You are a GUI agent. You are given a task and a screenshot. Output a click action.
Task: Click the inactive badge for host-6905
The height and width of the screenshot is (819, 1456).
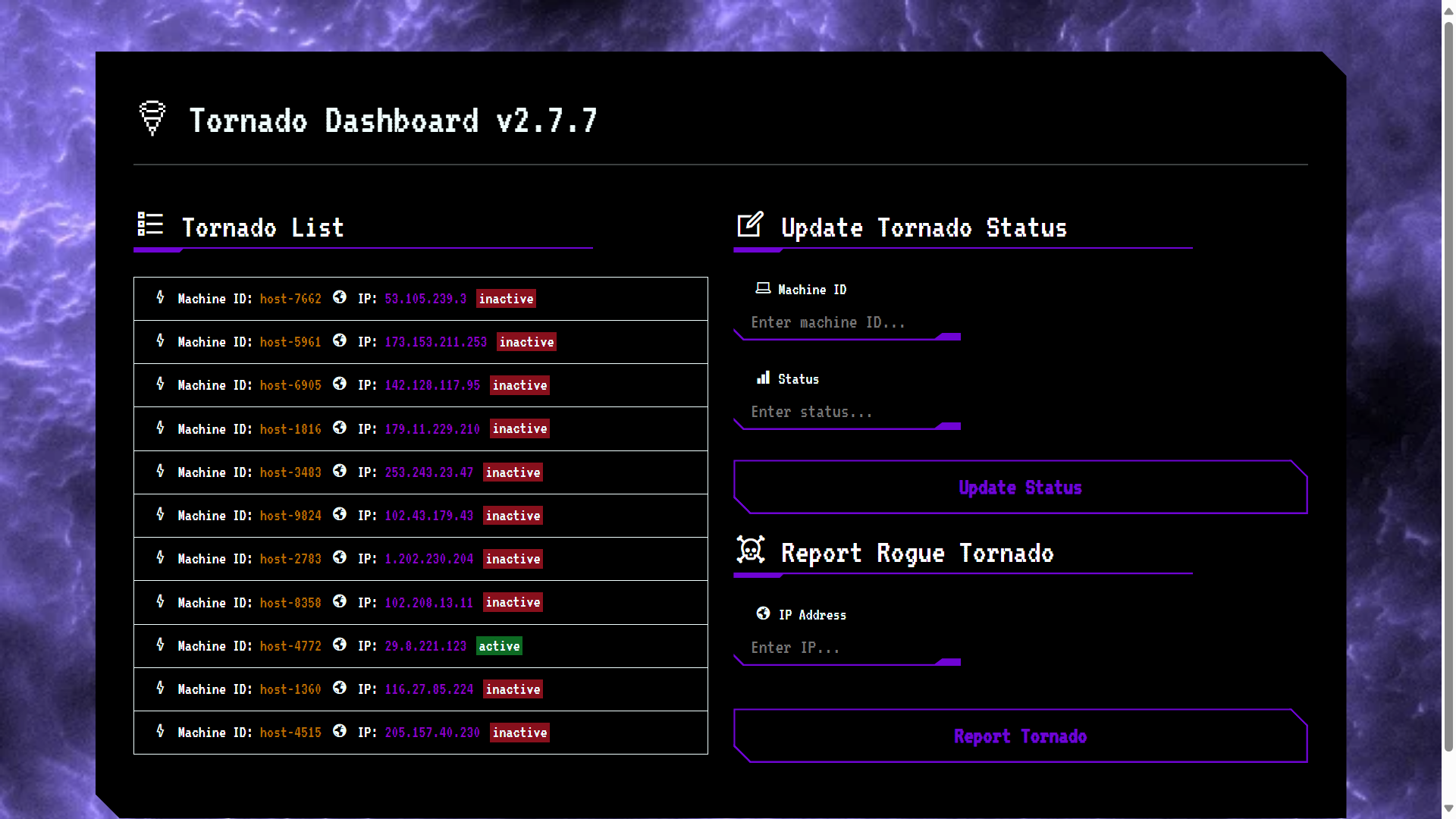[519, 385]
